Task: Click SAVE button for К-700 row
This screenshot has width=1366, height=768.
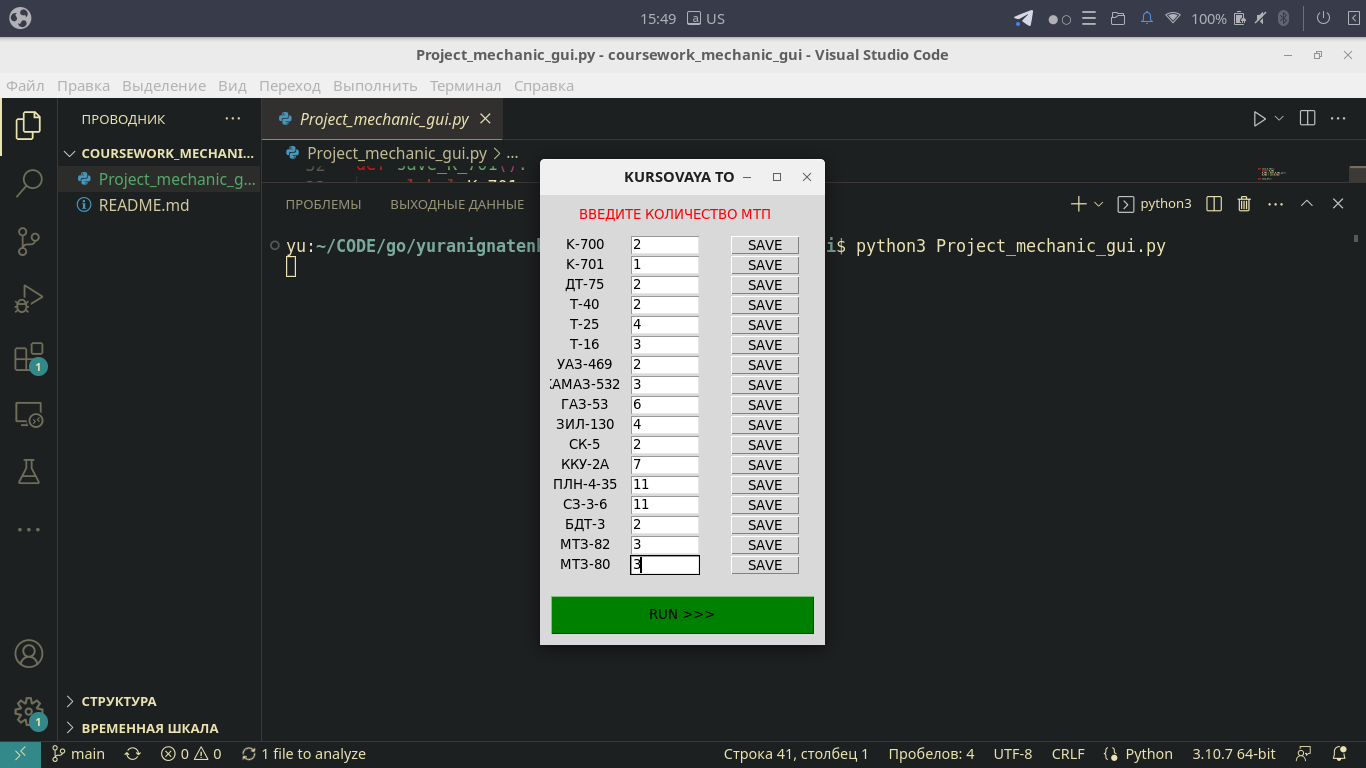Action: click(765, 245)
